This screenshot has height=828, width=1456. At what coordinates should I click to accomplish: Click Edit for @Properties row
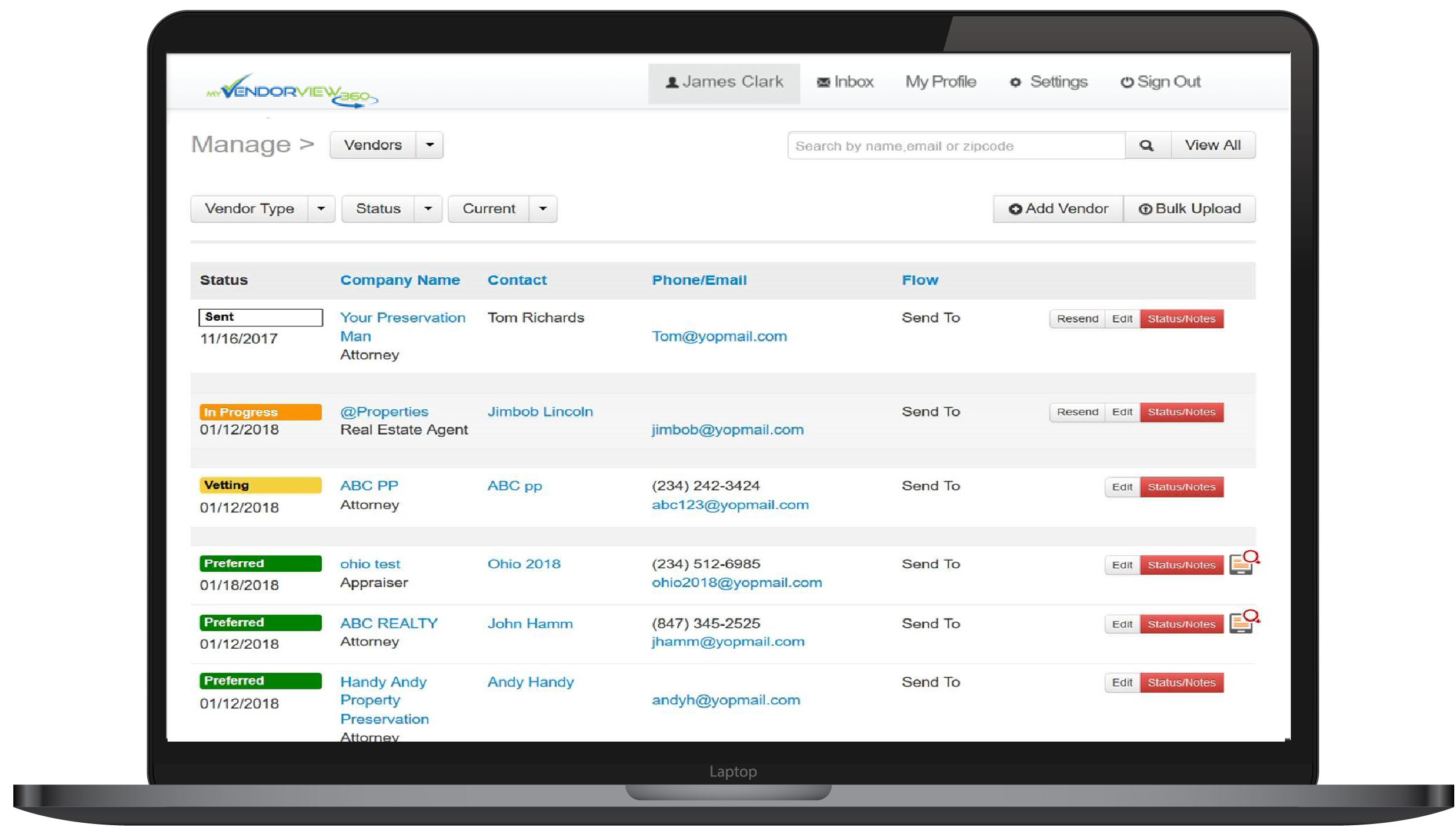tap(1123, 412)
